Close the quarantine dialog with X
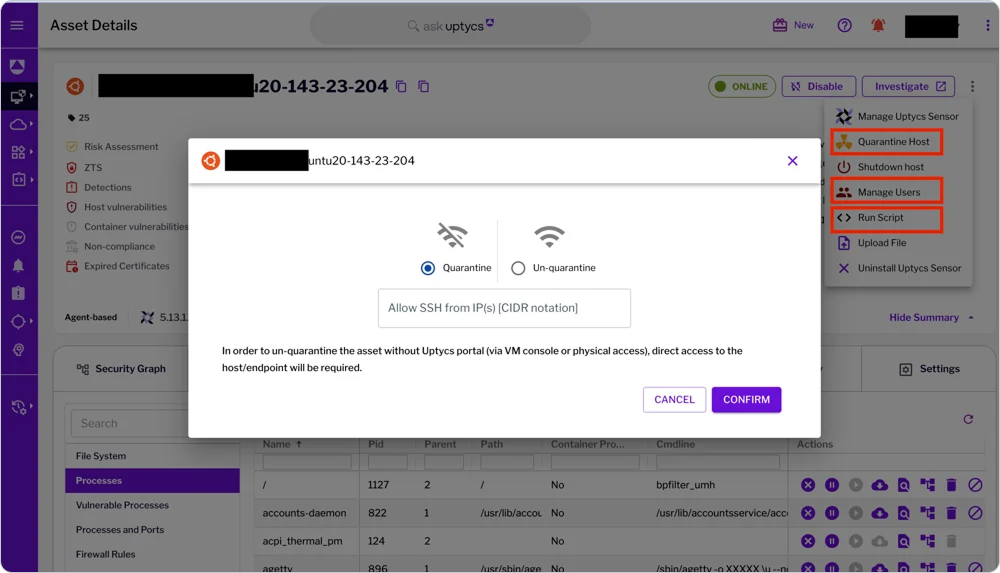 [792, 161]
